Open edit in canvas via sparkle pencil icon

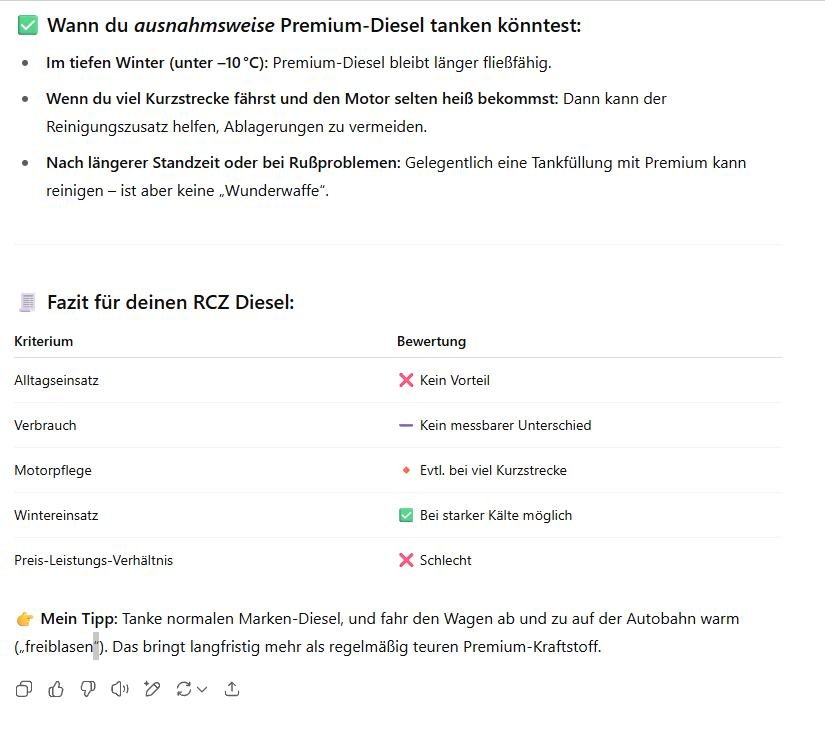point(152,689)
